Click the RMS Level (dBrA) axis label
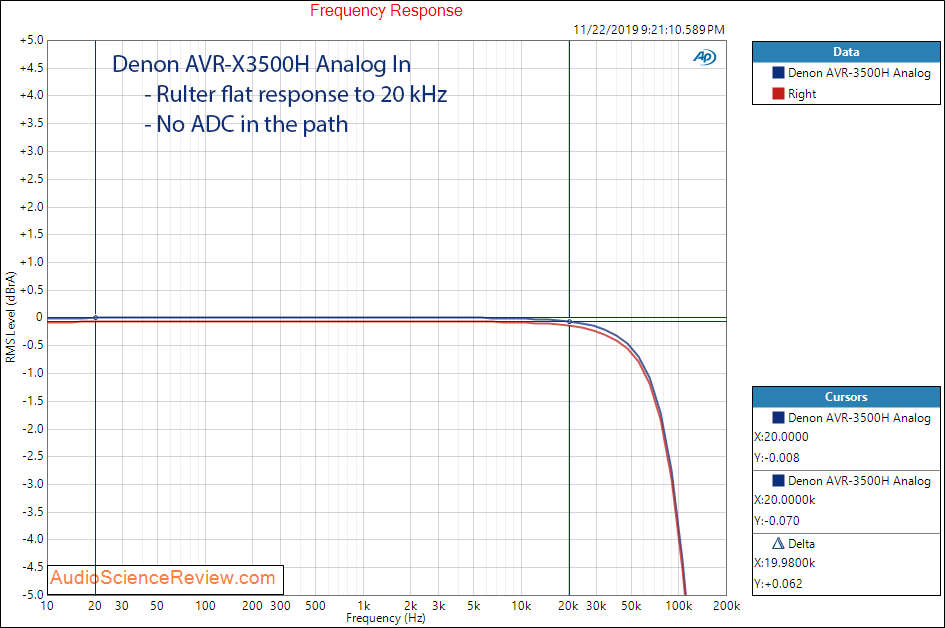This screenshot has width=945, height=628. tap(10, 316)
